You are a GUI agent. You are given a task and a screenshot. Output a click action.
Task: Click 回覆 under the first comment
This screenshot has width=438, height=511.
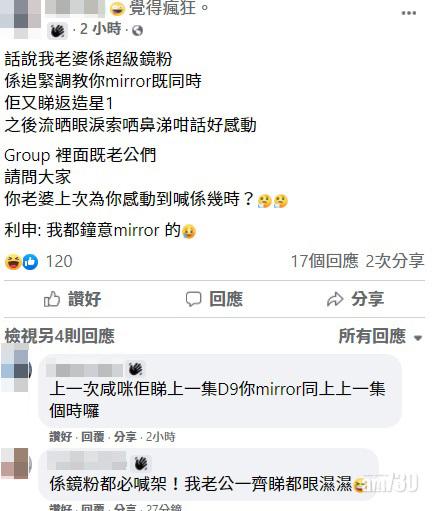coord(93,437)
